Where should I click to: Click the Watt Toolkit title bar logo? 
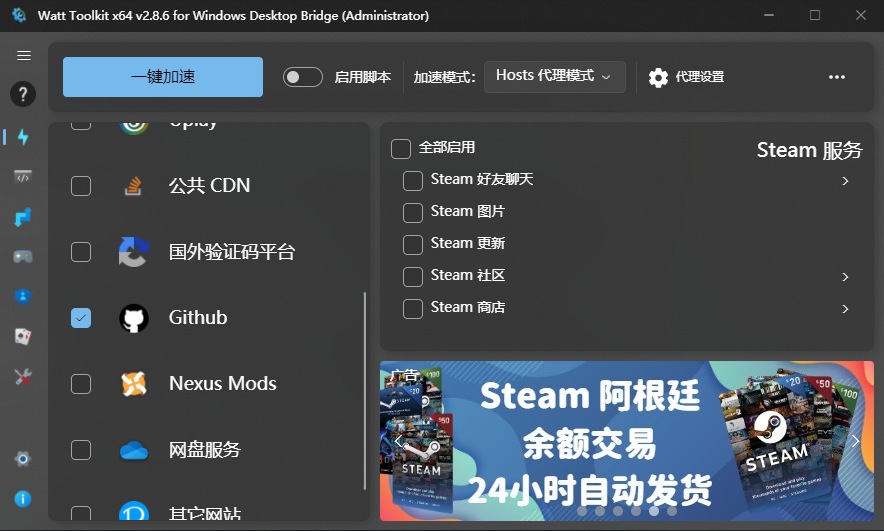[x=19, y=15]
